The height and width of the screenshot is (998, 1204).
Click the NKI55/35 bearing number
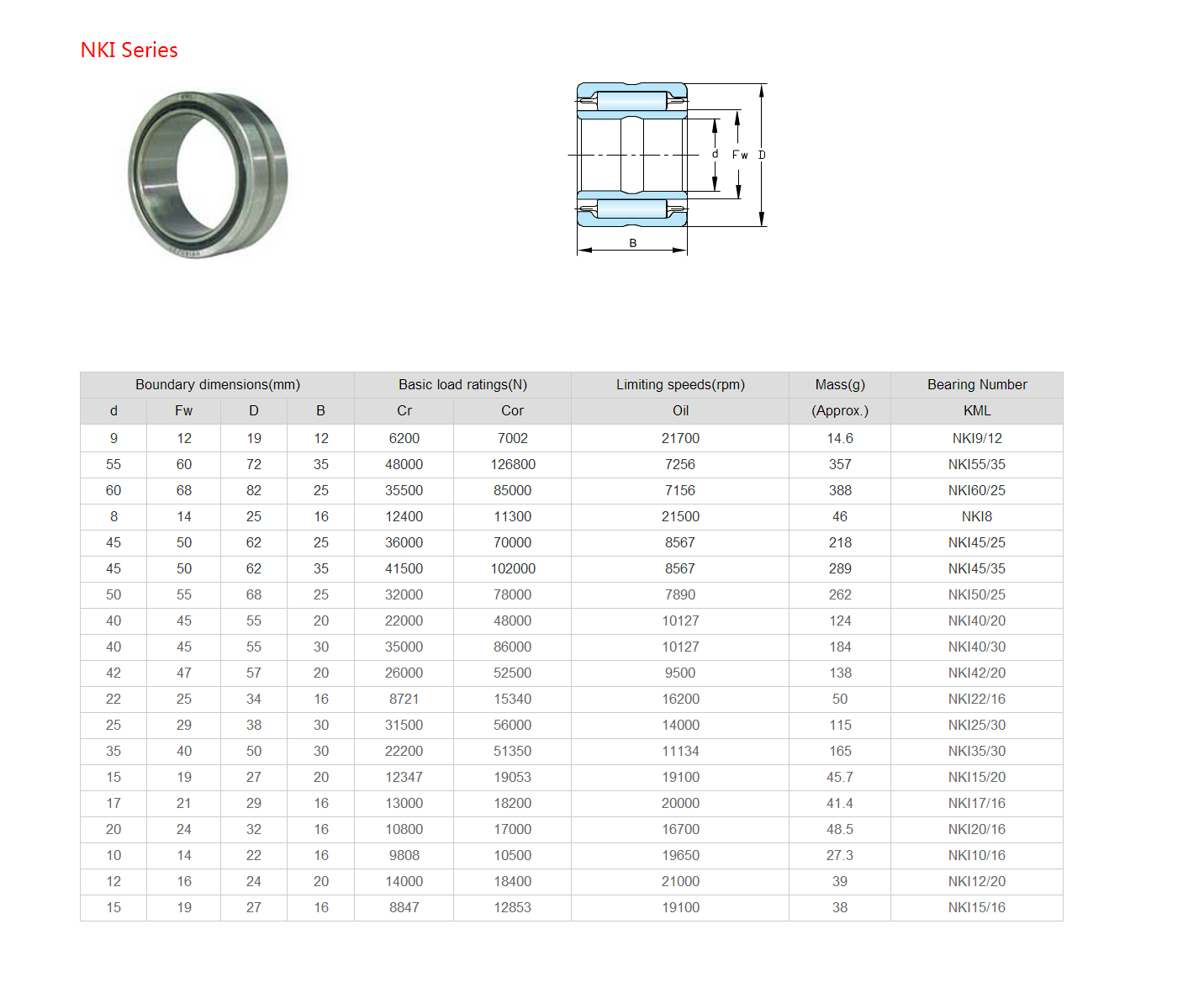tap(977, 465)
